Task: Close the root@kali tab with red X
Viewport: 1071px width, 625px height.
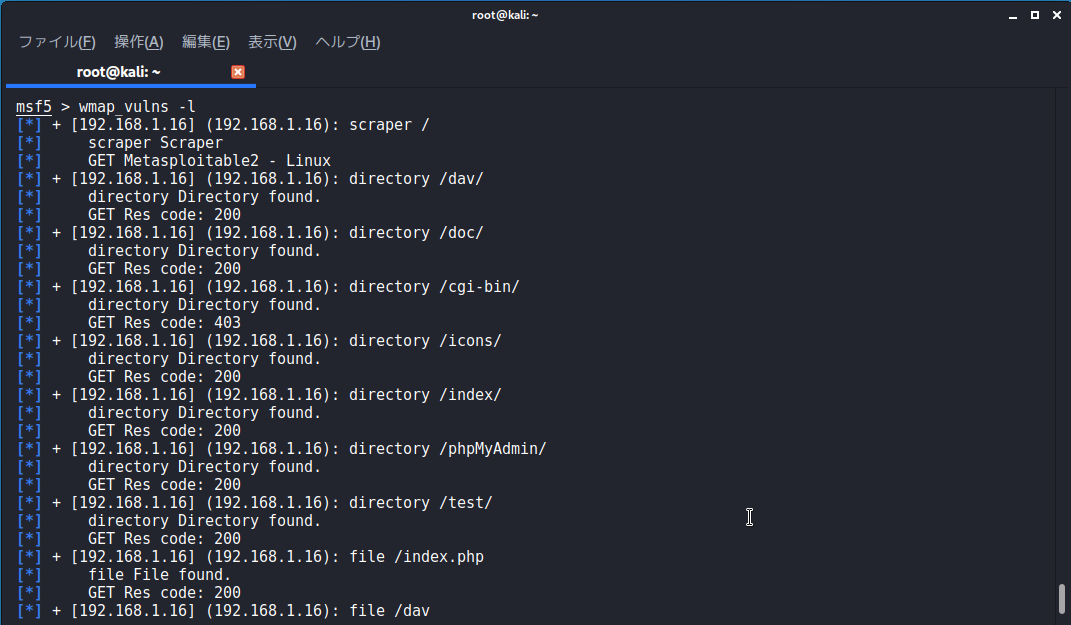Action: [x=238, y=72]
